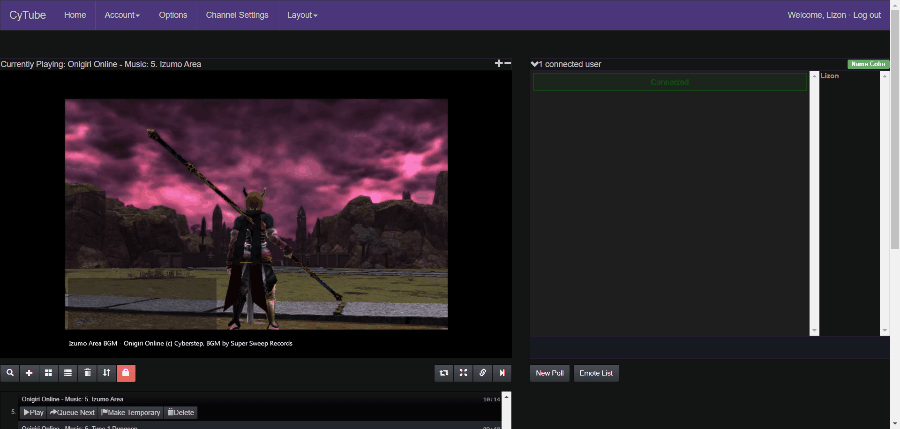Click the Log out link

tap(867, 15)
